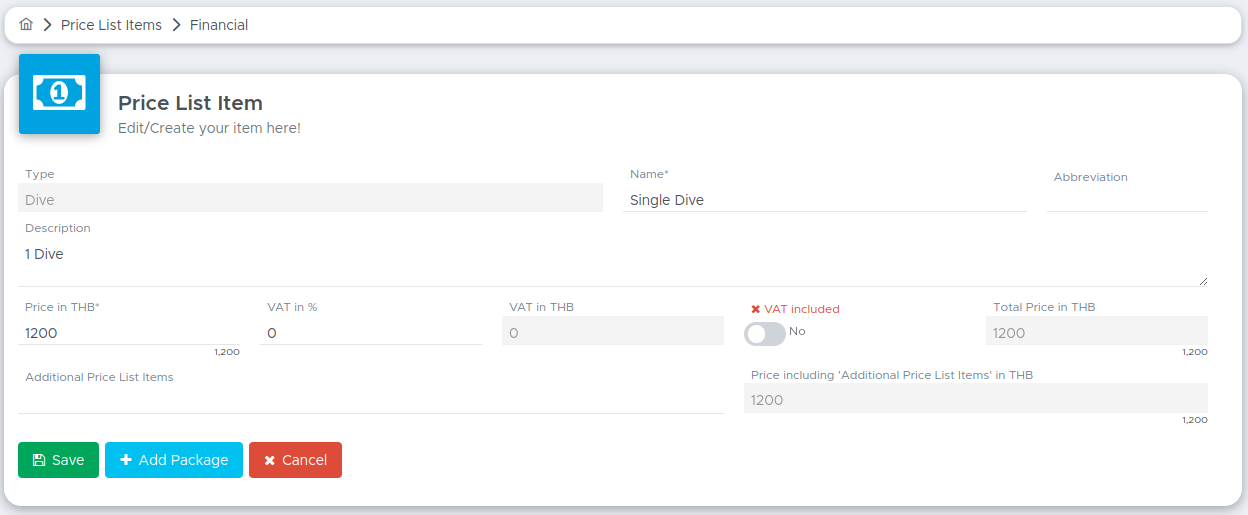Click the Price List Item heading
This screenshot has width=1248, height=515.
pos(190,103)
